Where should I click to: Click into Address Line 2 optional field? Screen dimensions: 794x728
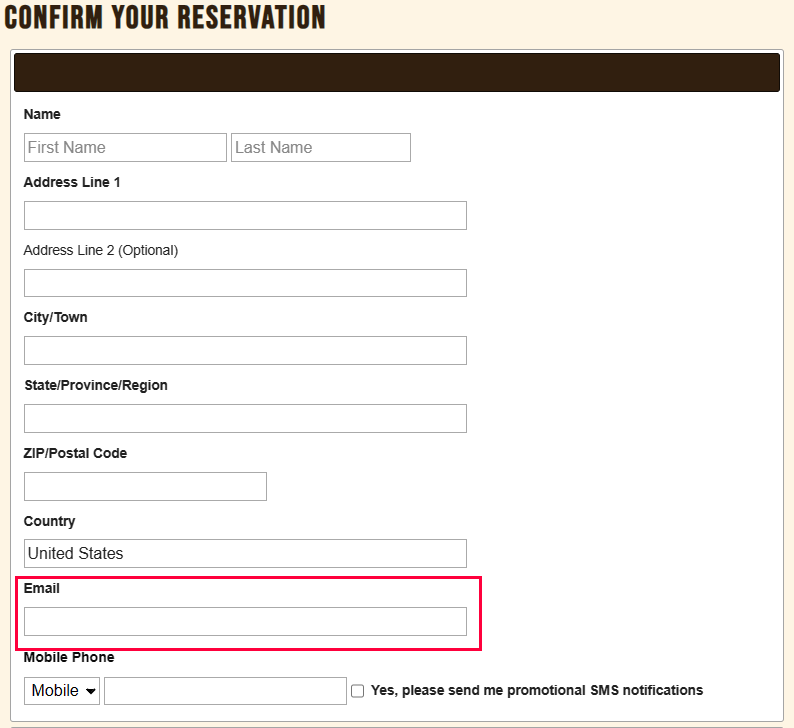(x=245, y=283)
